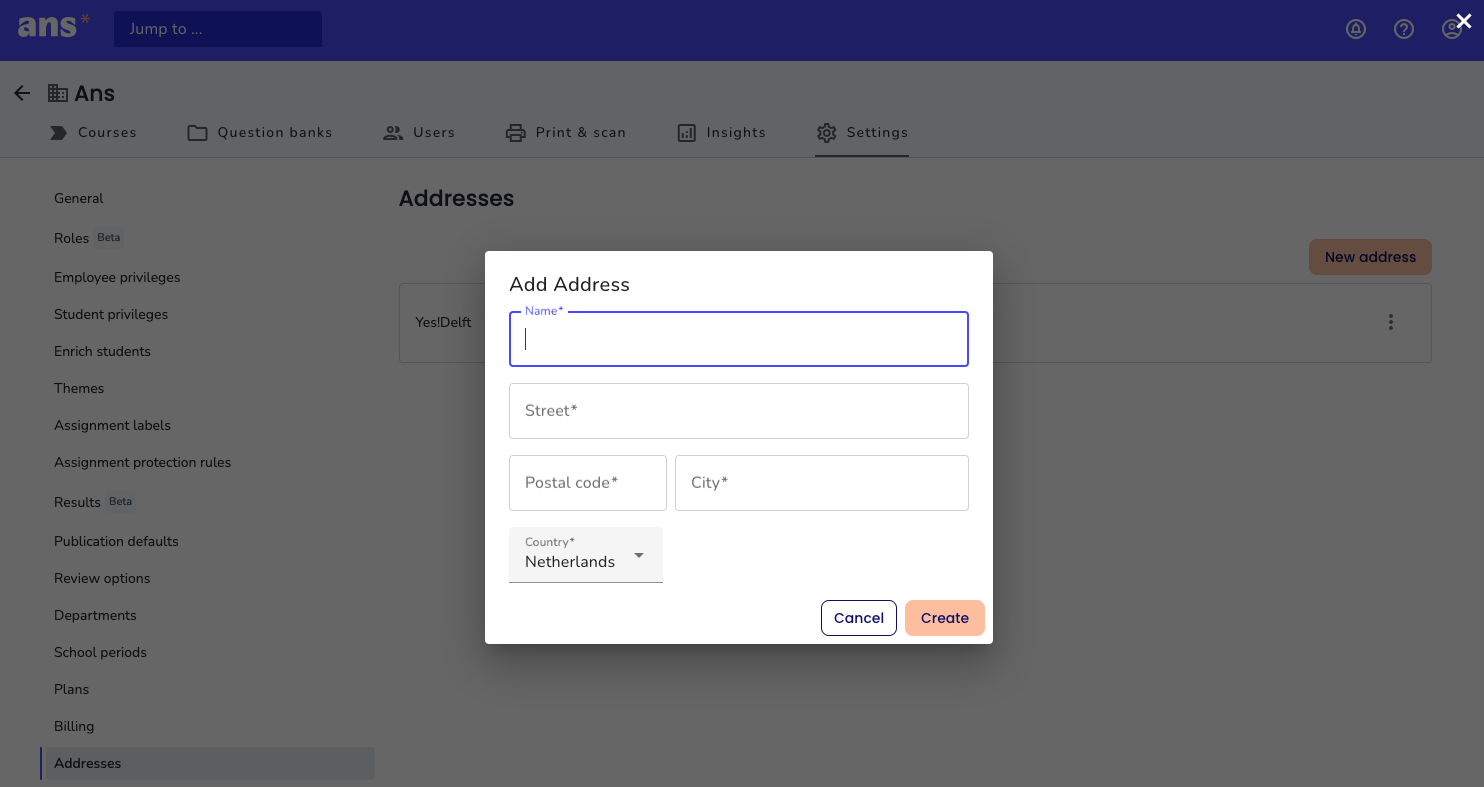Select the City input field
1484x787 pixels.
[822, 483]
